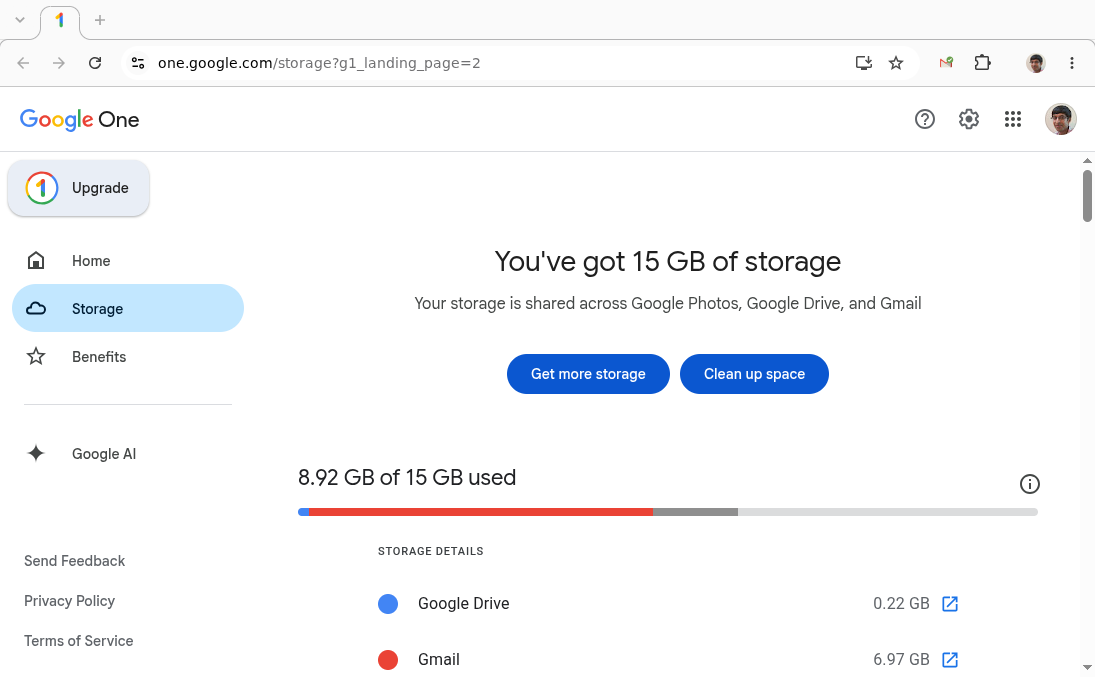Click the page vertical scrollbar thumb
Screen dimensions: 1095x677
[x=1087, y=196]
